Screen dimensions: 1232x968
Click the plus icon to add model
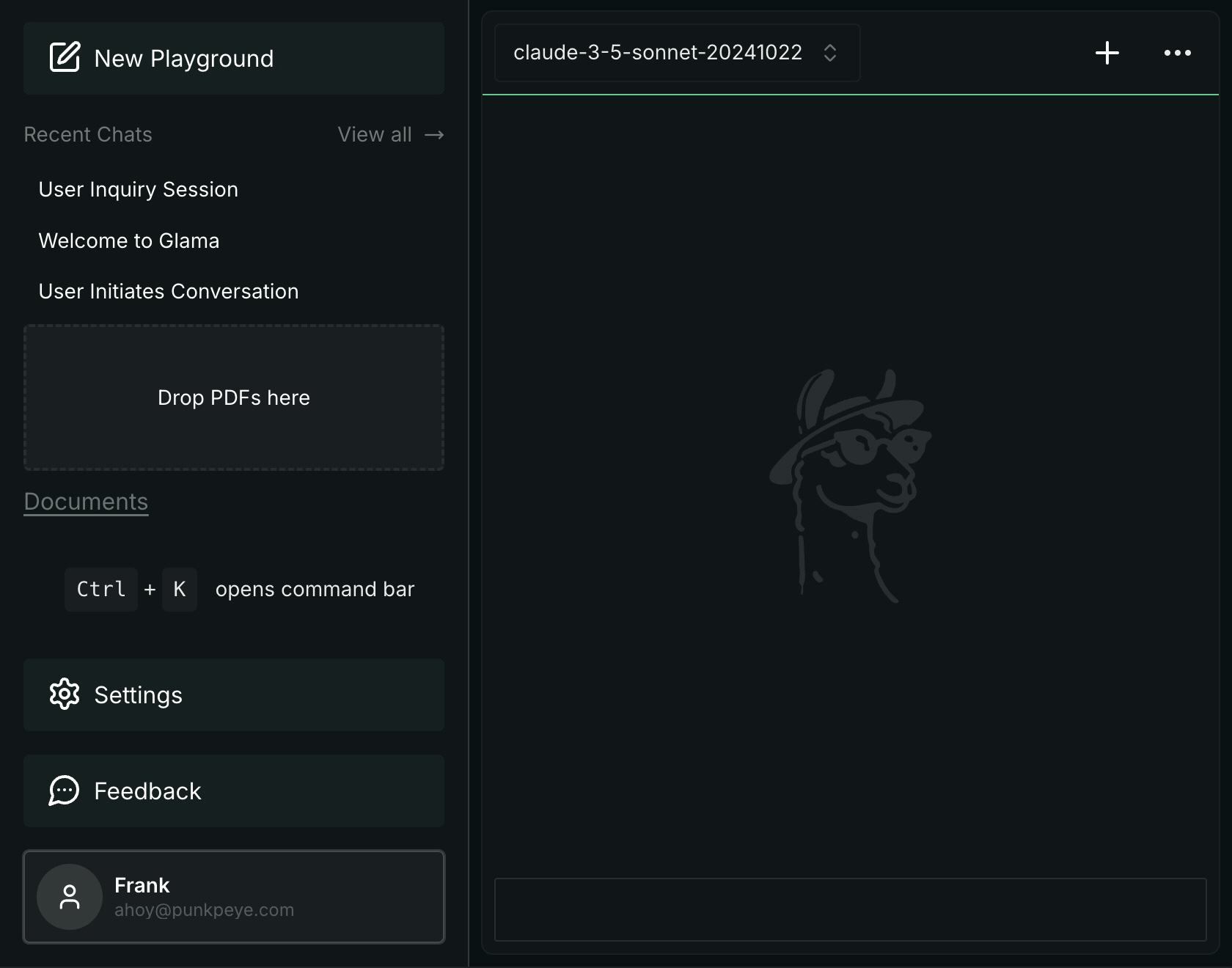click(x=1107, y=53)
